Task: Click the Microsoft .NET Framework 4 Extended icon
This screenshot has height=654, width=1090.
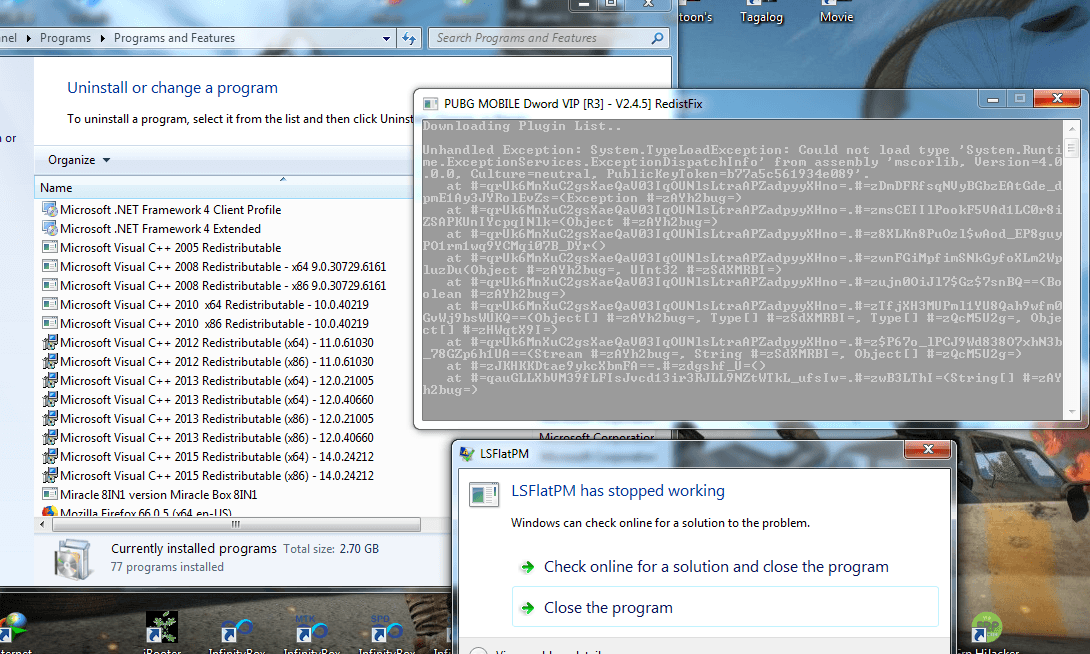Action: [x=49, y=228]
